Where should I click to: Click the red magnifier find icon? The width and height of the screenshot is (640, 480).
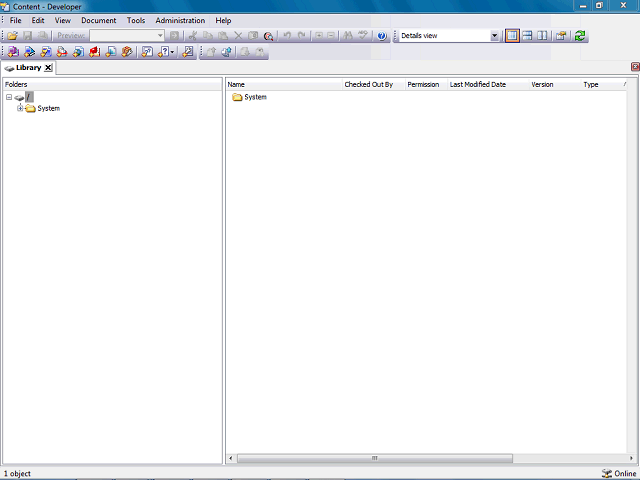(x=268, y=36)
